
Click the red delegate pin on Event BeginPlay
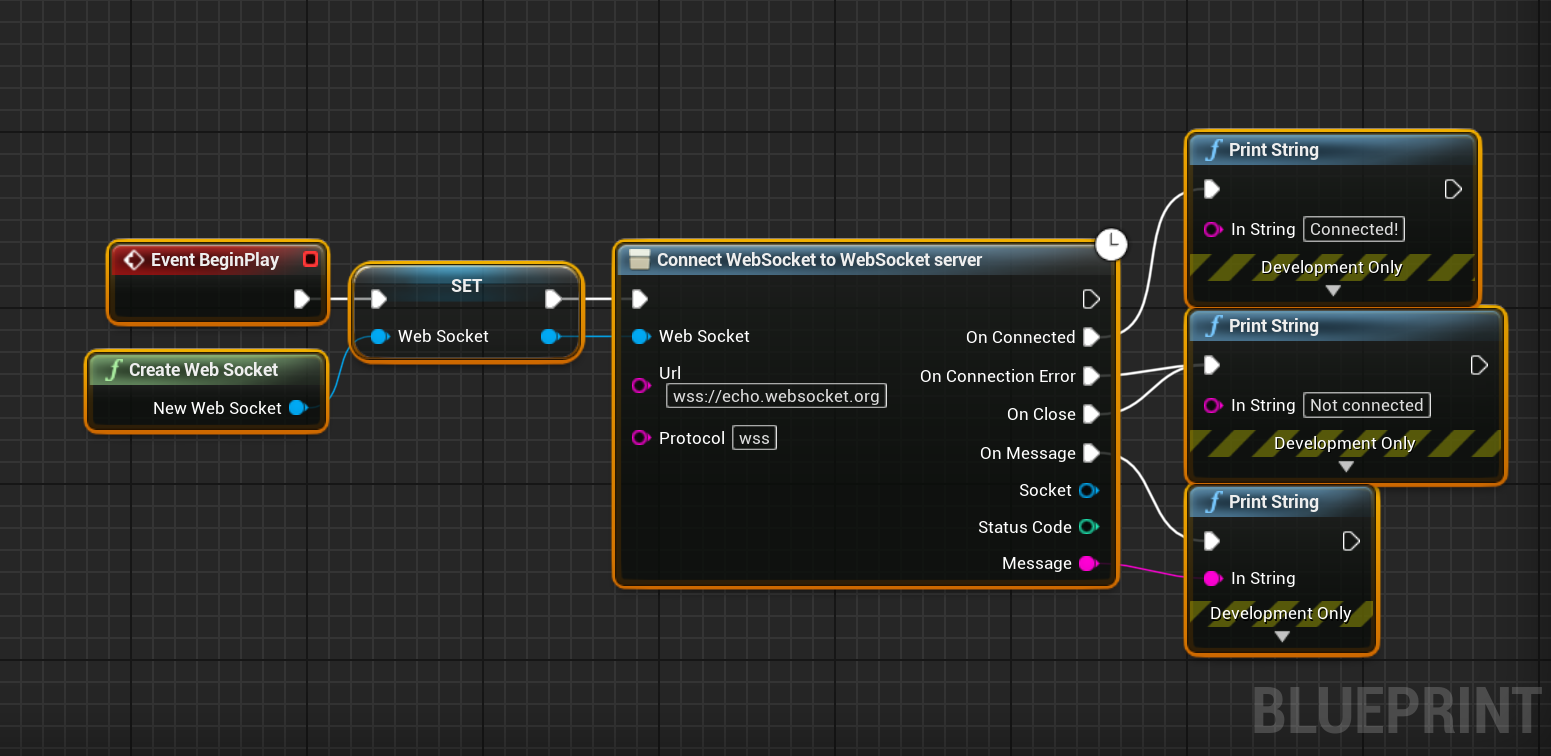pos(310,260)
